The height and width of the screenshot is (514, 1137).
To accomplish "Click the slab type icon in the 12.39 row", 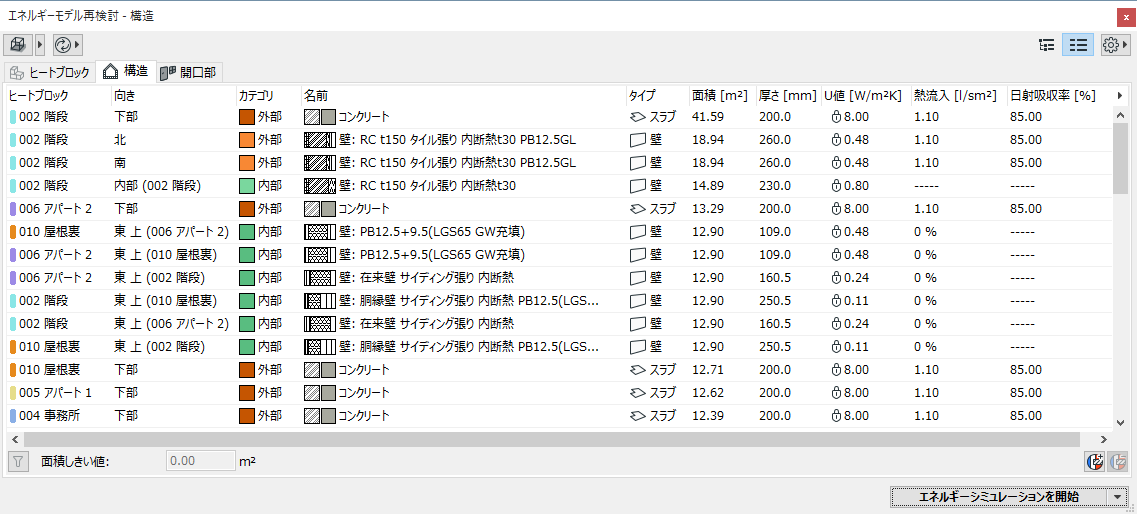I will tap(638, 416).
